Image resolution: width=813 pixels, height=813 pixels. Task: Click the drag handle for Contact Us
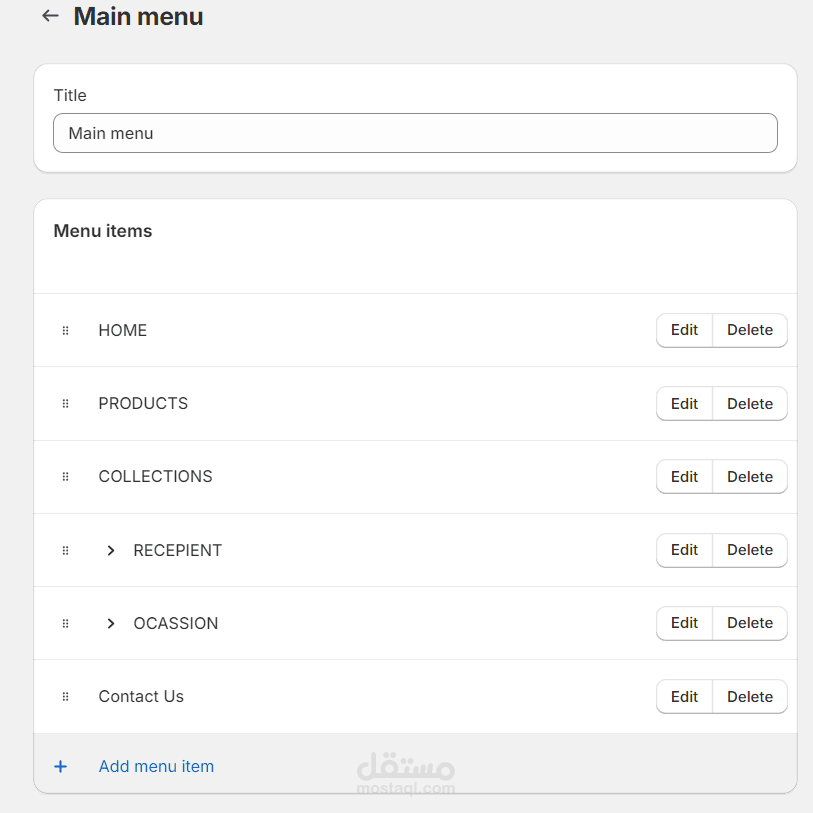pos(66,697)
